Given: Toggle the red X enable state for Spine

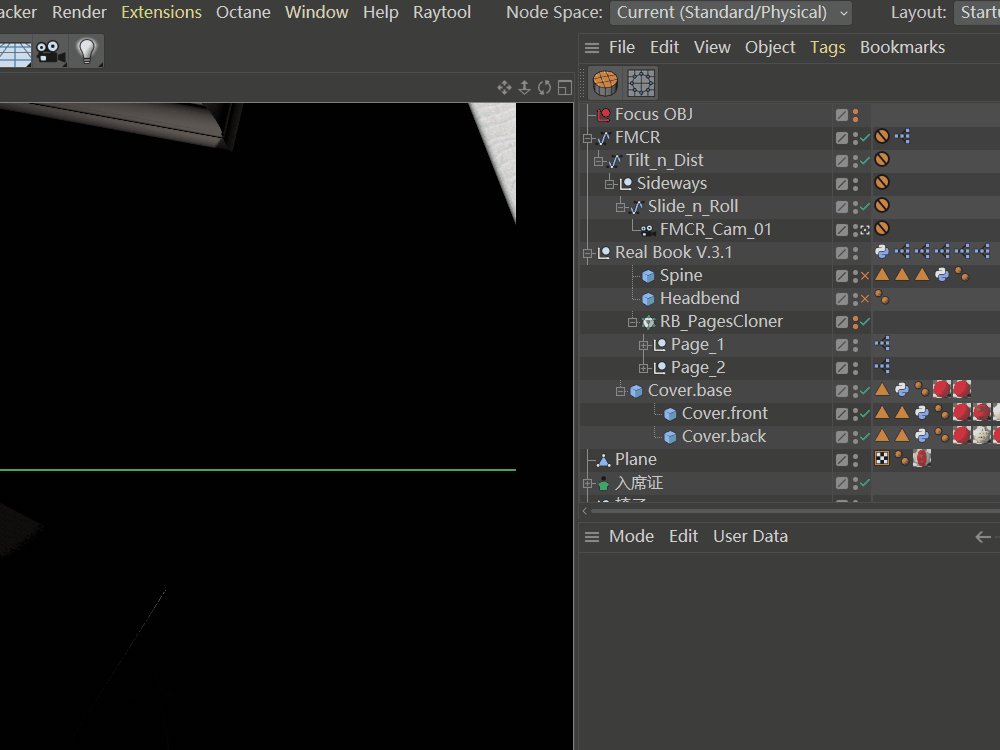Looking at the screenshot, I should (866, 276).
